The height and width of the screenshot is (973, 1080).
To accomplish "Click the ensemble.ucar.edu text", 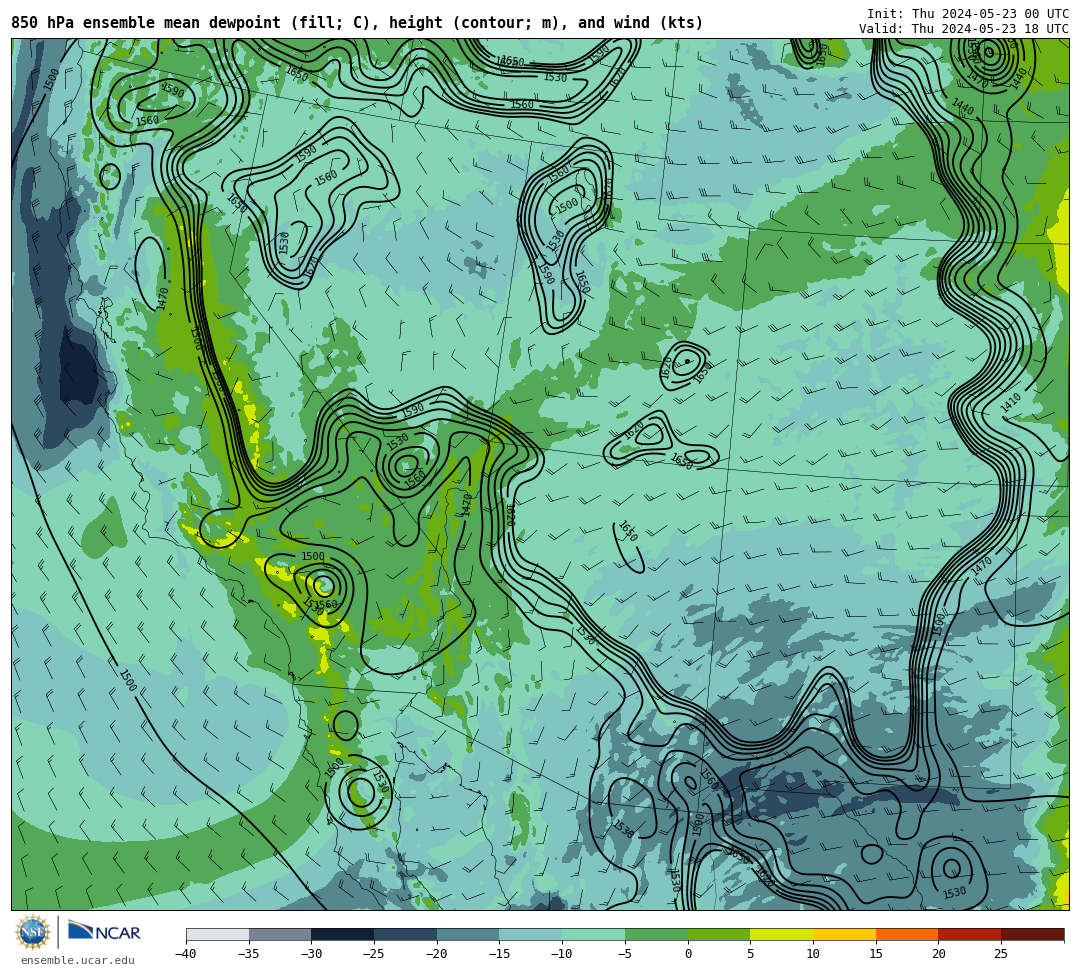I will pos(78,960).
